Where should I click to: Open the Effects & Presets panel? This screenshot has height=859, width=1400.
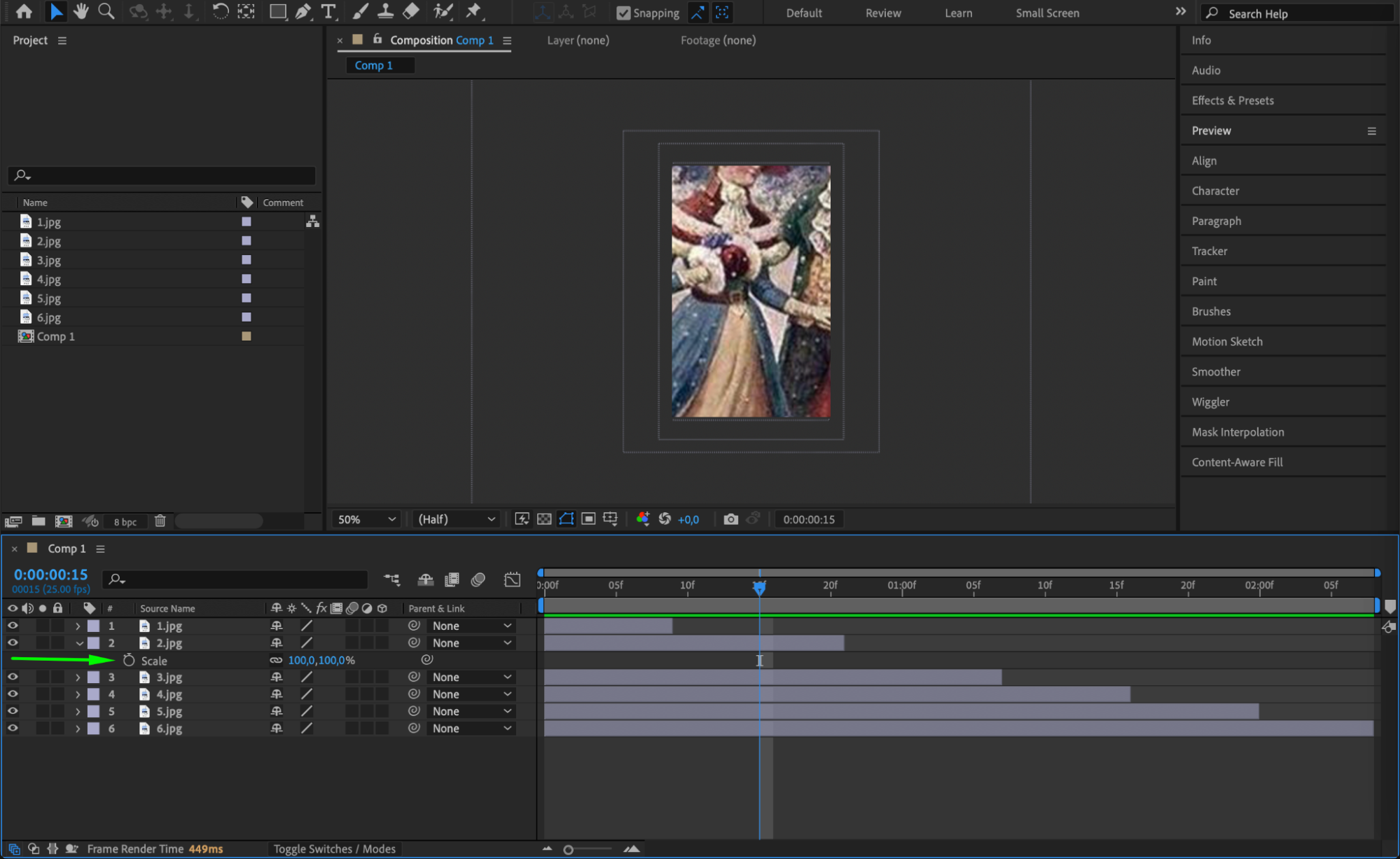(x=1232, y=100)
